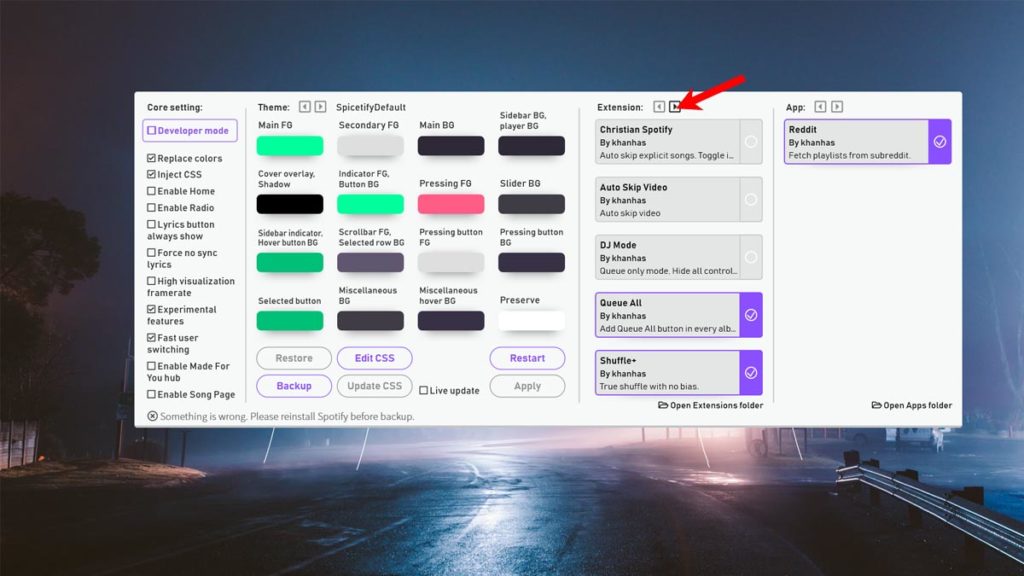Uncheck Experimental features
Viewport: 1024px width, 576px height.
click(x=152, y=309)
